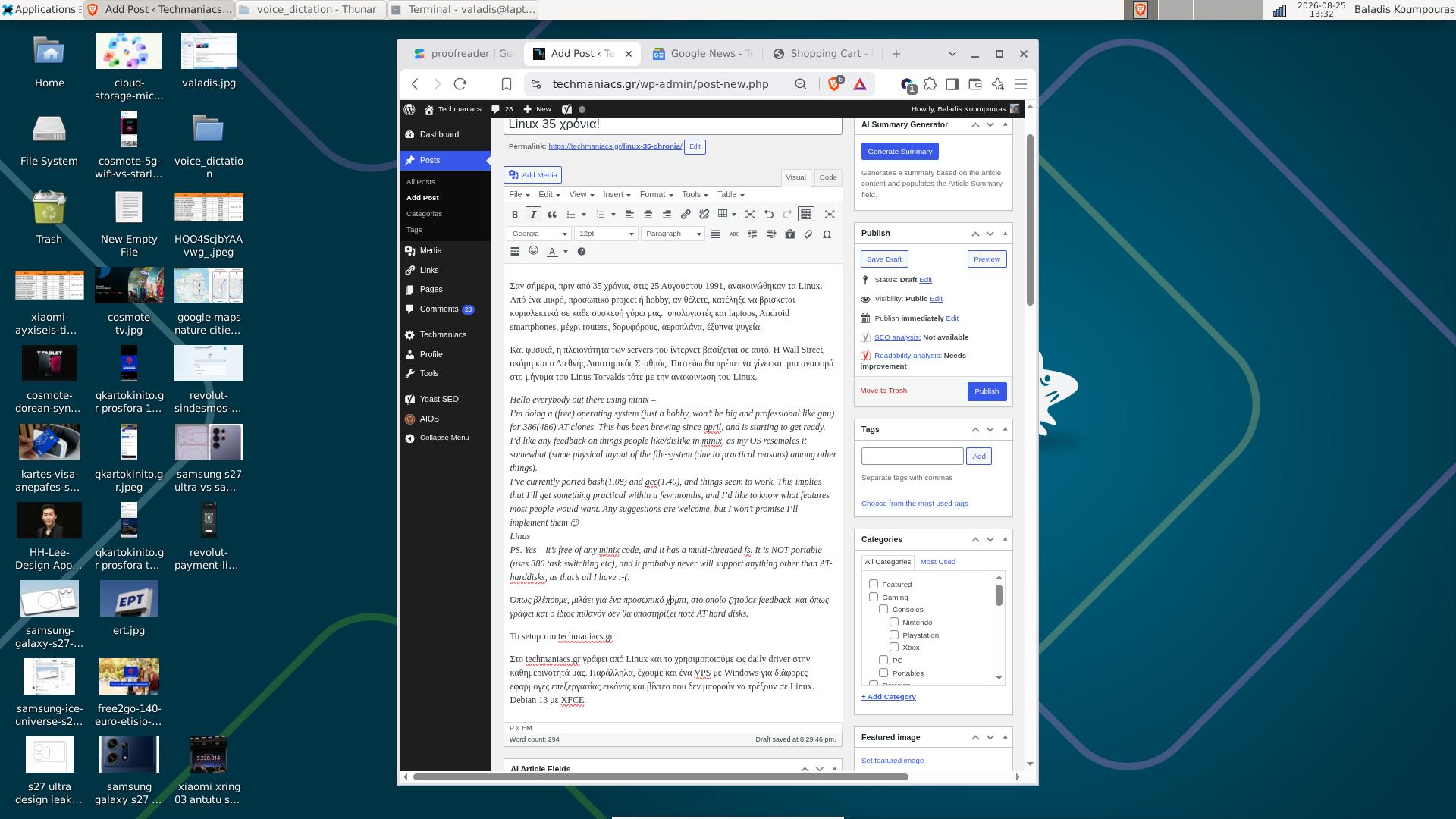Tick the PC category checkbox
The height and width of the screenshot is (819, 1456).
883,660
